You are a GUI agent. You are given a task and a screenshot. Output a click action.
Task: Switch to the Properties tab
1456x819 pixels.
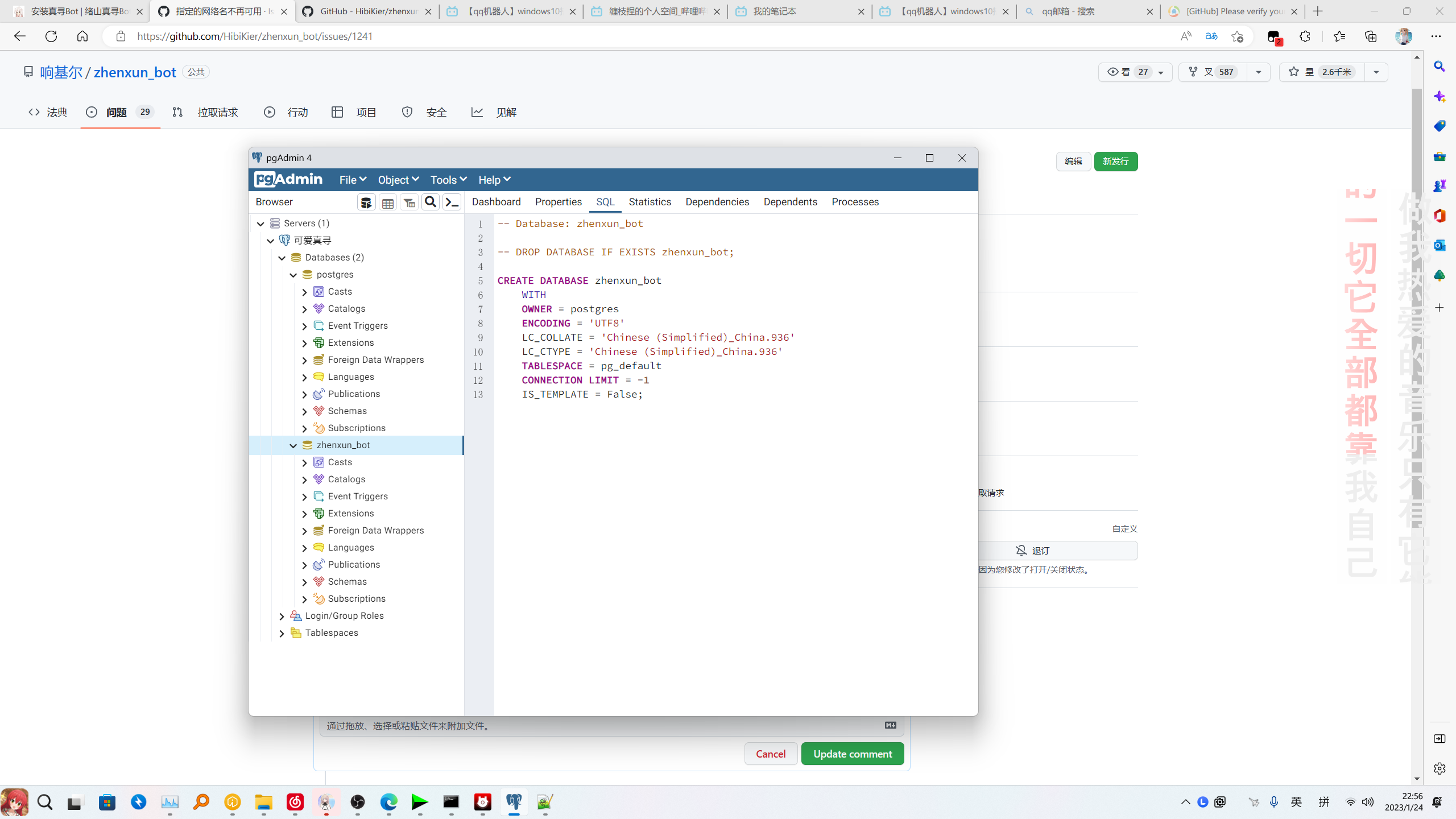click(x=559, y=202)
